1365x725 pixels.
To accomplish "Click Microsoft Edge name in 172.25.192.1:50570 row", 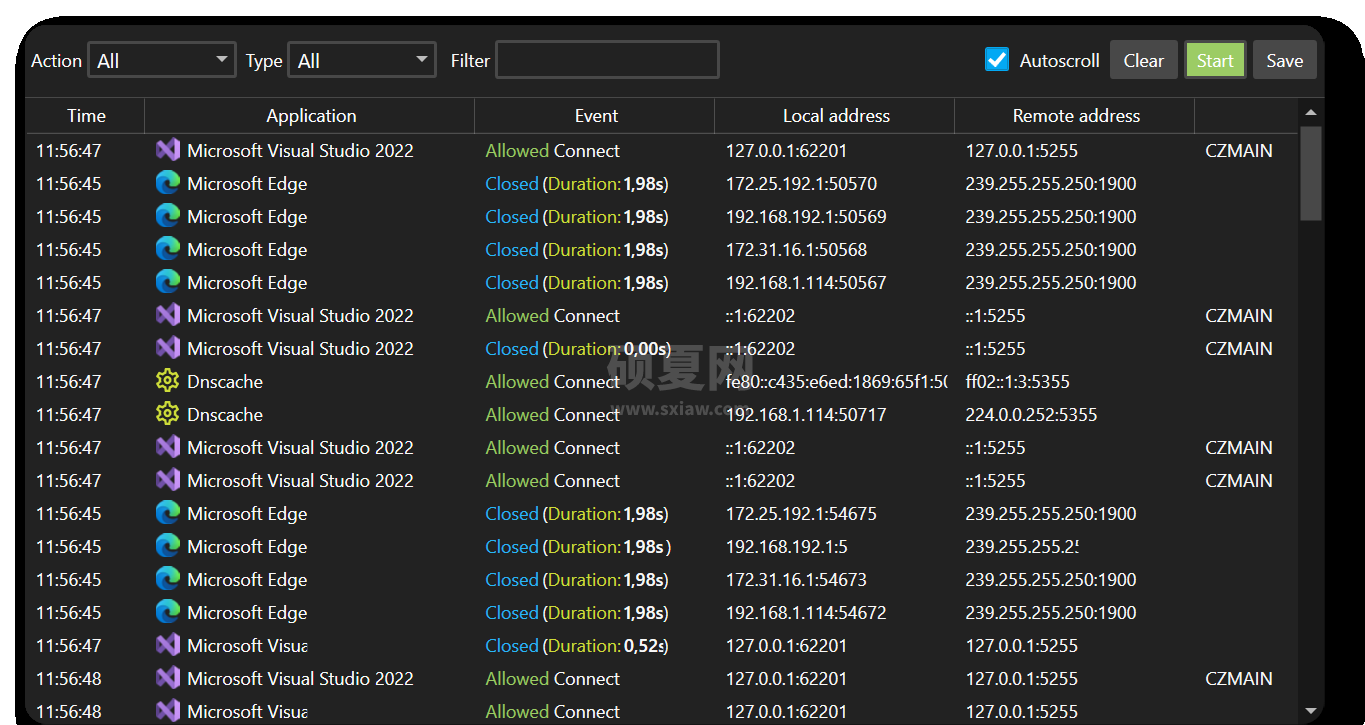I will pyautogui.click(x=247, y=184).
